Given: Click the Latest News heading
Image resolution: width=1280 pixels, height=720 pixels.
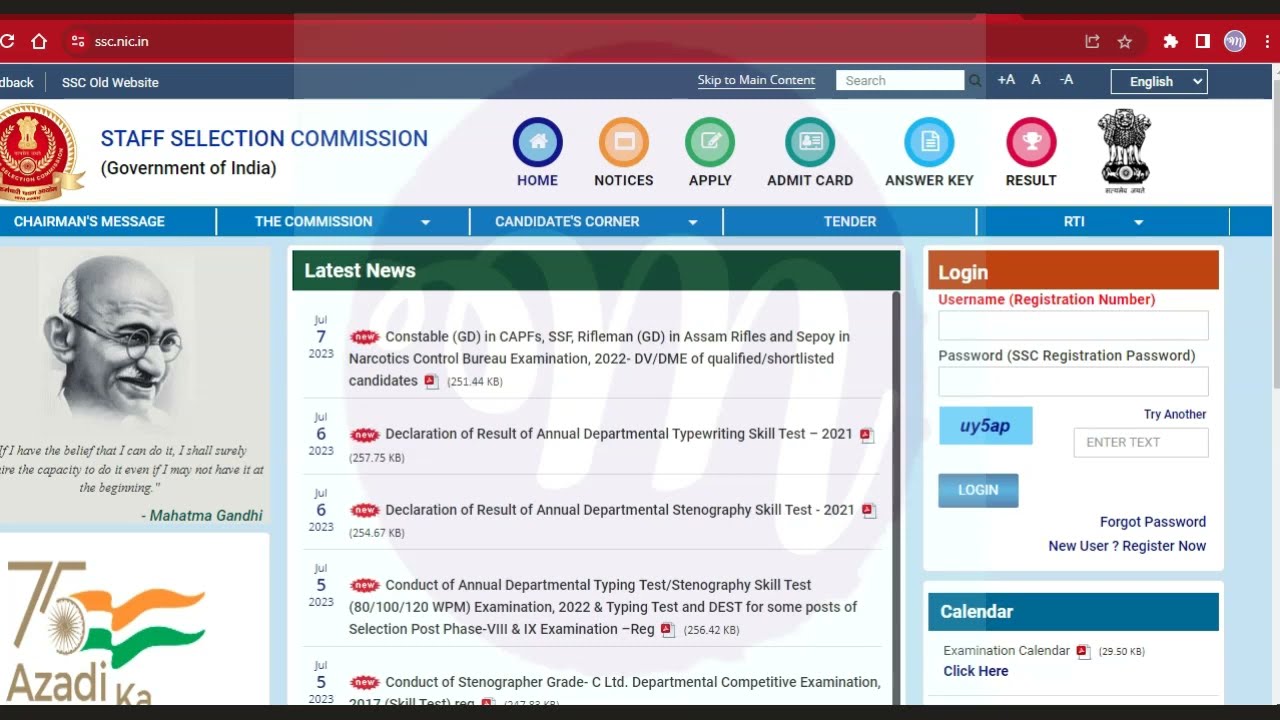Looking at the screenshot, I should pyautogui.click(x=360, y=271).
